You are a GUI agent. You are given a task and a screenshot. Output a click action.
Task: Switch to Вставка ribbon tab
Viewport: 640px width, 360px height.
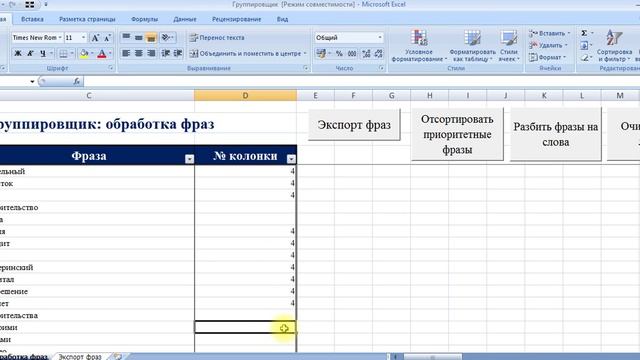pos(32,19)
